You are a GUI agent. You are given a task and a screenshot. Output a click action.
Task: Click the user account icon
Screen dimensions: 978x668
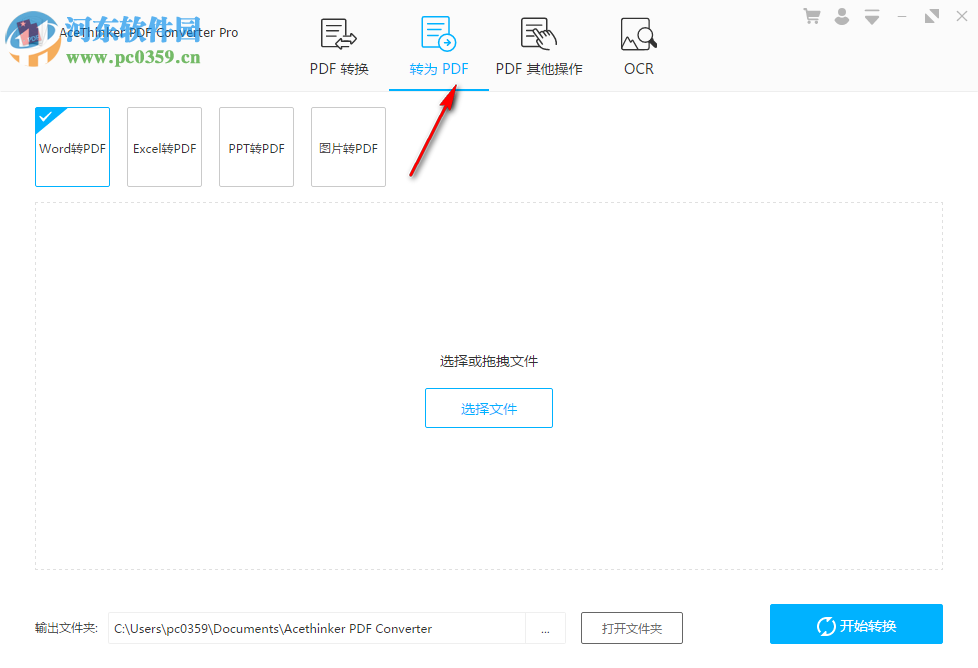[841, 16]
